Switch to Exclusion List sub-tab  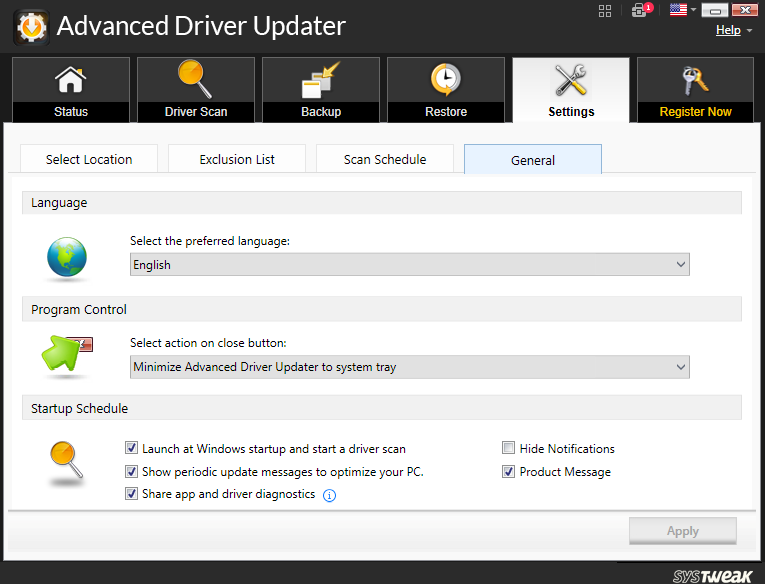237,159
